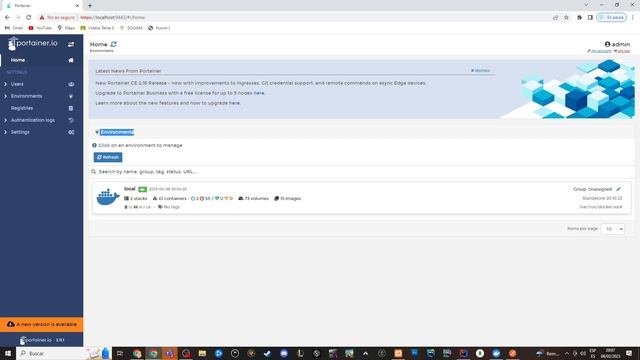Select the Portainer browser tab
Viewport: 640px width, 360px height.
click(42, 6)
